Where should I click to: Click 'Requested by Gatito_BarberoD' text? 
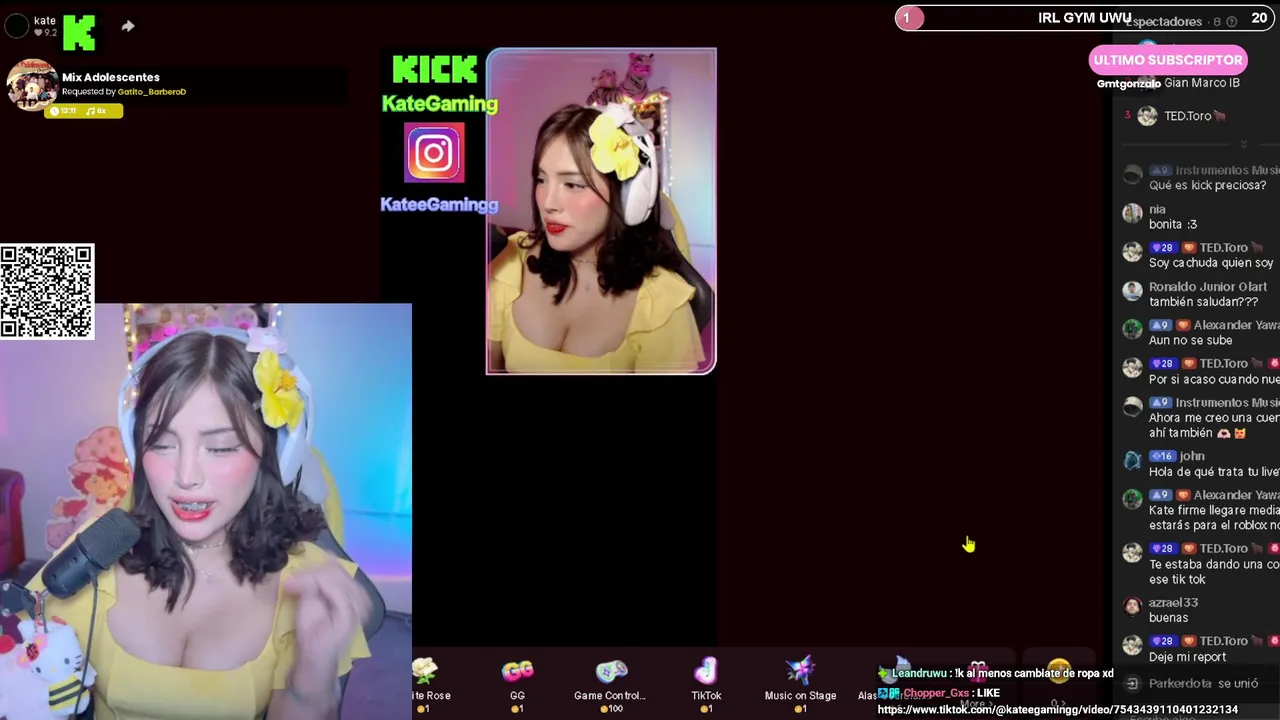click(124, 92)
